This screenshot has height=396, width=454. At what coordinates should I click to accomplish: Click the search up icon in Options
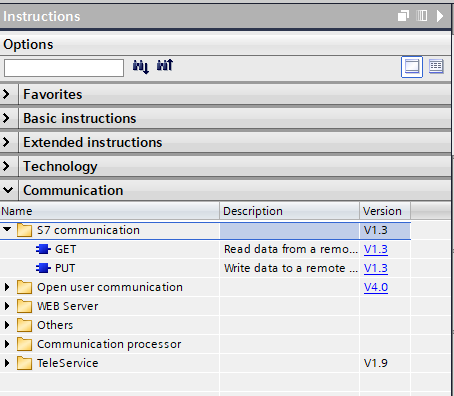click(165, 65)
